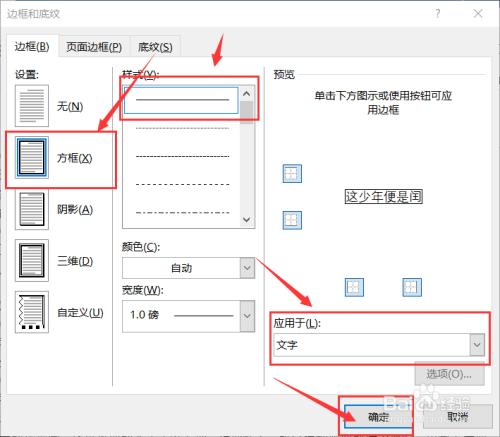The width and height of the screenshot is (500, 437).
Task: Pick the 阴影(A) shadow border icon
Action: click(32, 209)
